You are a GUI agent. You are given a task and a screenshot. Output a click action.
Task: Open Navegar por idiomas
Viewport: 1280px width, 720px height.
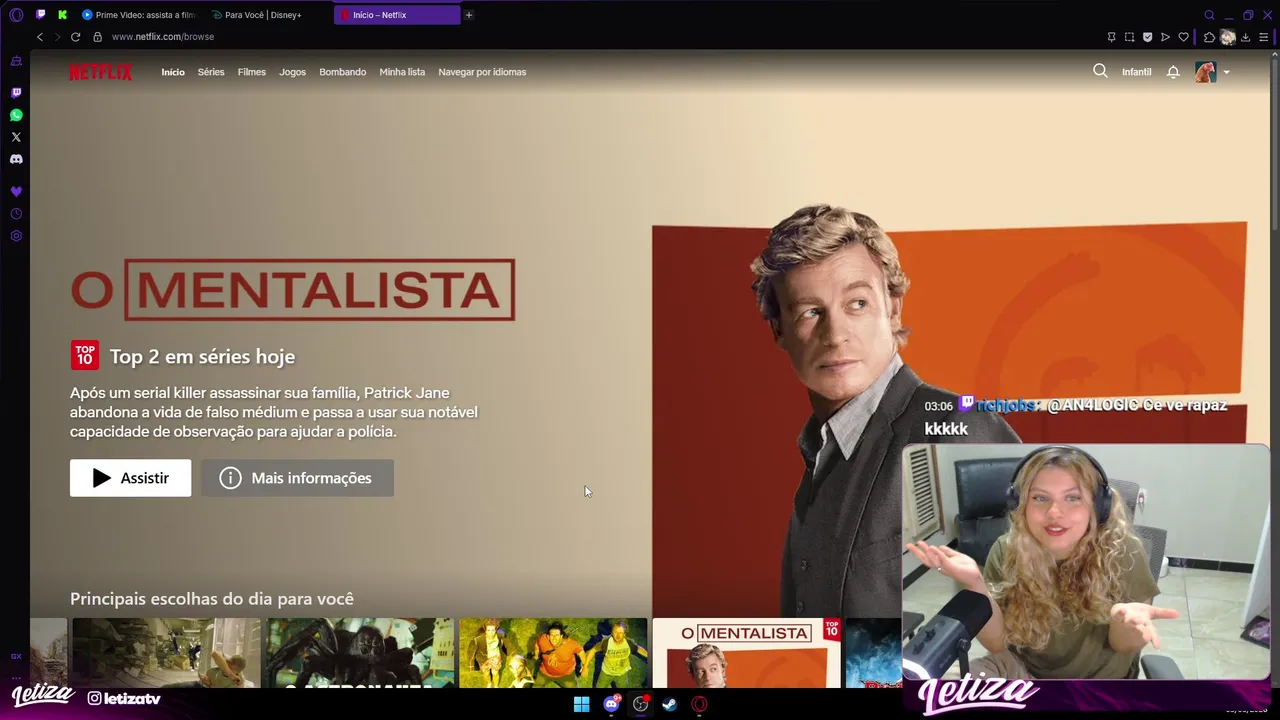coord(482,72)
